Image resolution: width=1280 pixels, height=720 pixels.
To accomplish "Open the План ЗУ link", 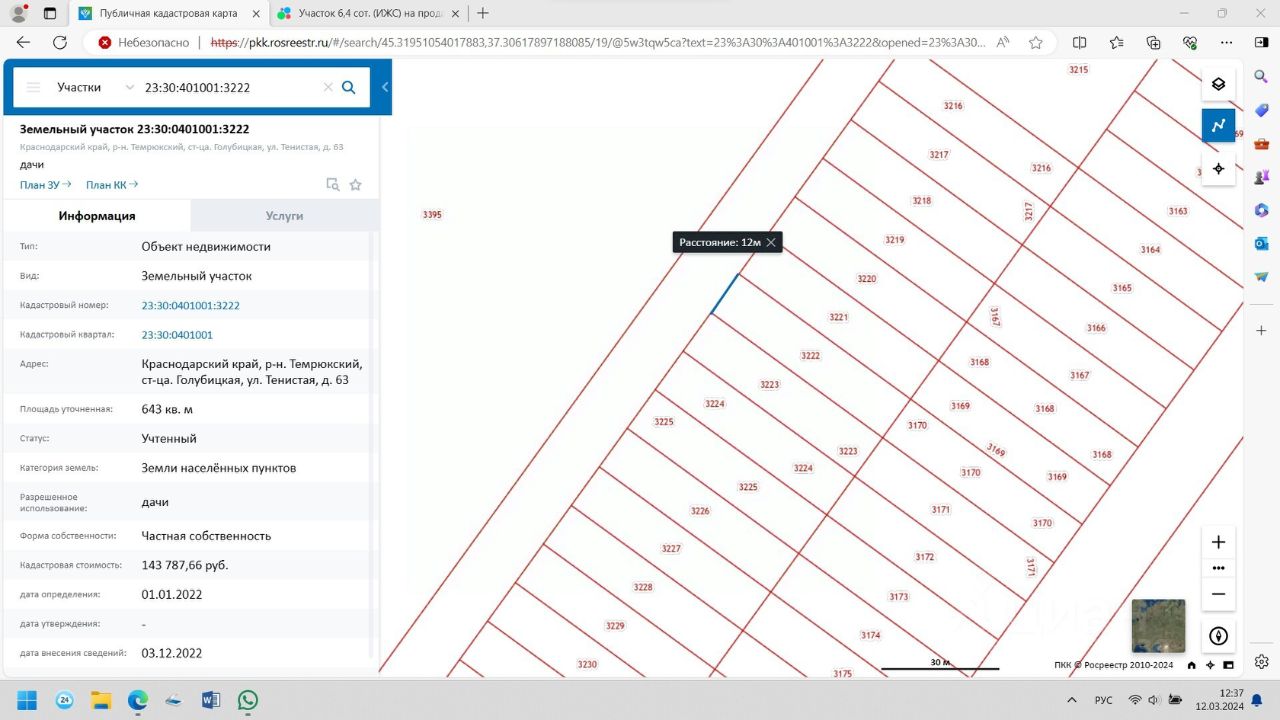I will click(45, 185).
